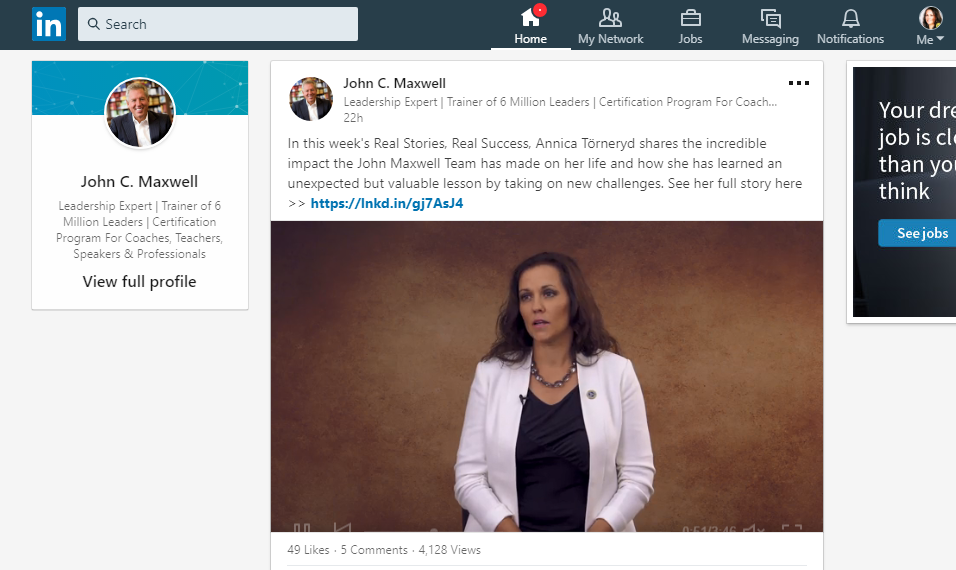Click the Search input field
Viewport: 956px width, 570px height.
point(218,24)
